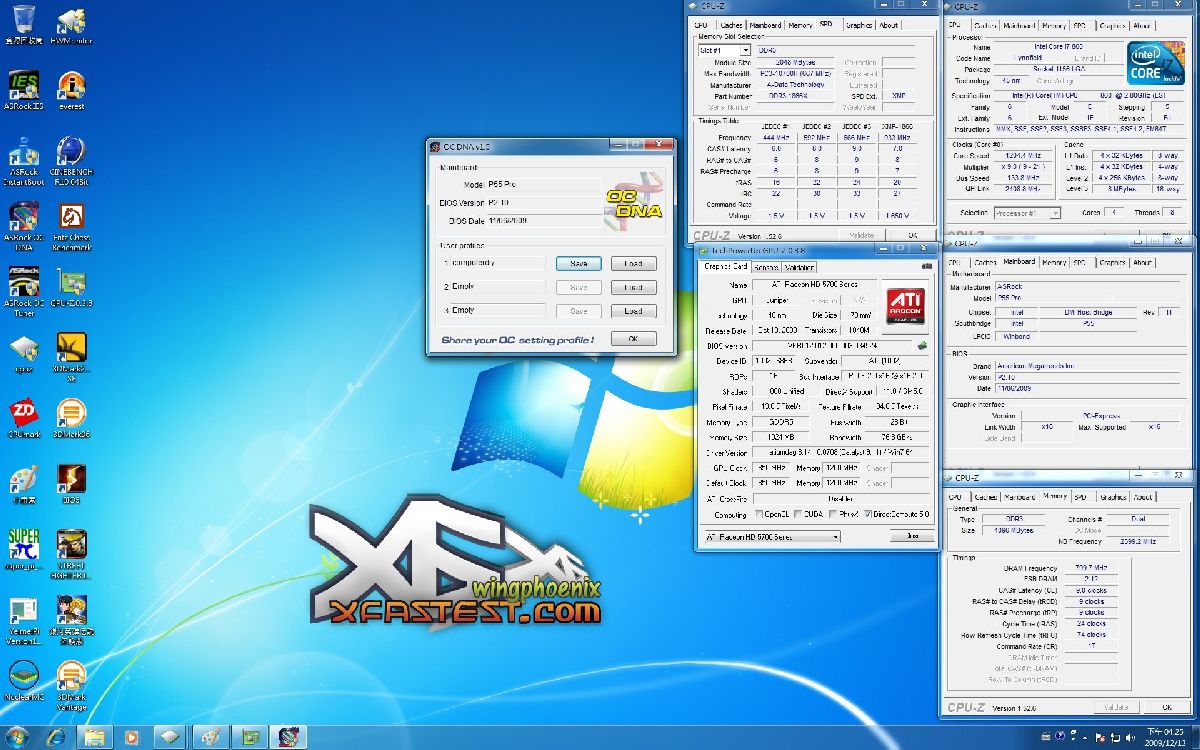The image size is (1200, 750).
Task: Launch ASRock Instant Boot icon
Action: (24, 160)
